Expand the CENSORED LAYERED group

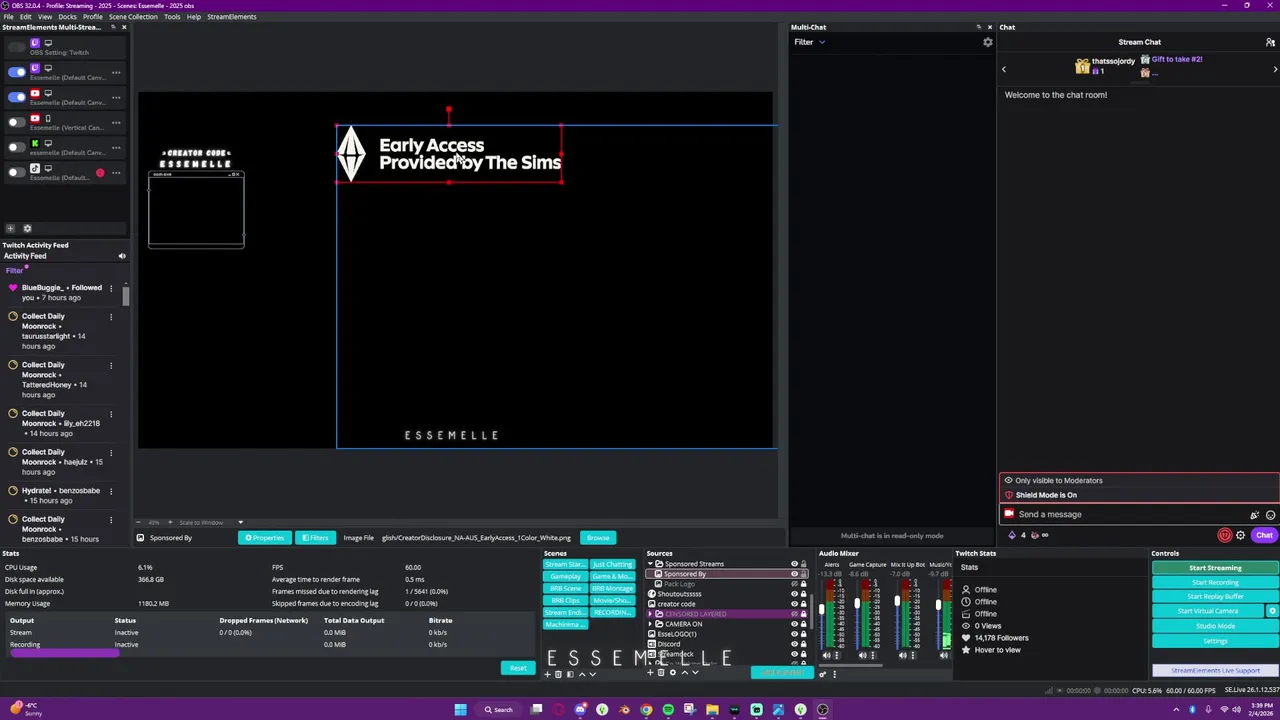pos(650,614)
